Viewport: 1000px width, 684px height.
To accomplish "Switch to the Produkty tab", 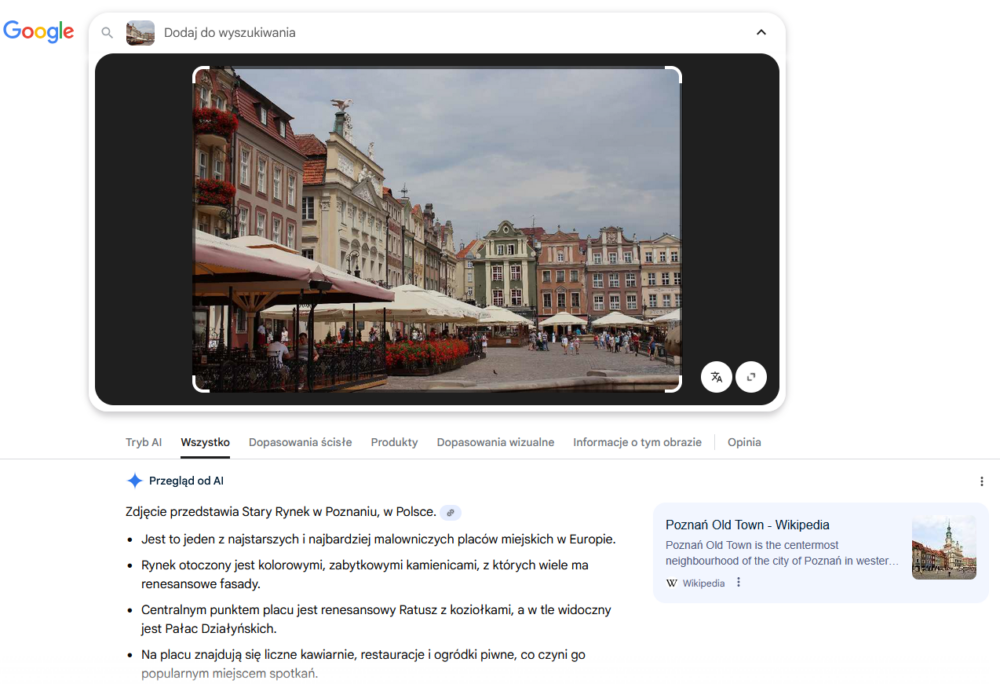I will 394,442.
